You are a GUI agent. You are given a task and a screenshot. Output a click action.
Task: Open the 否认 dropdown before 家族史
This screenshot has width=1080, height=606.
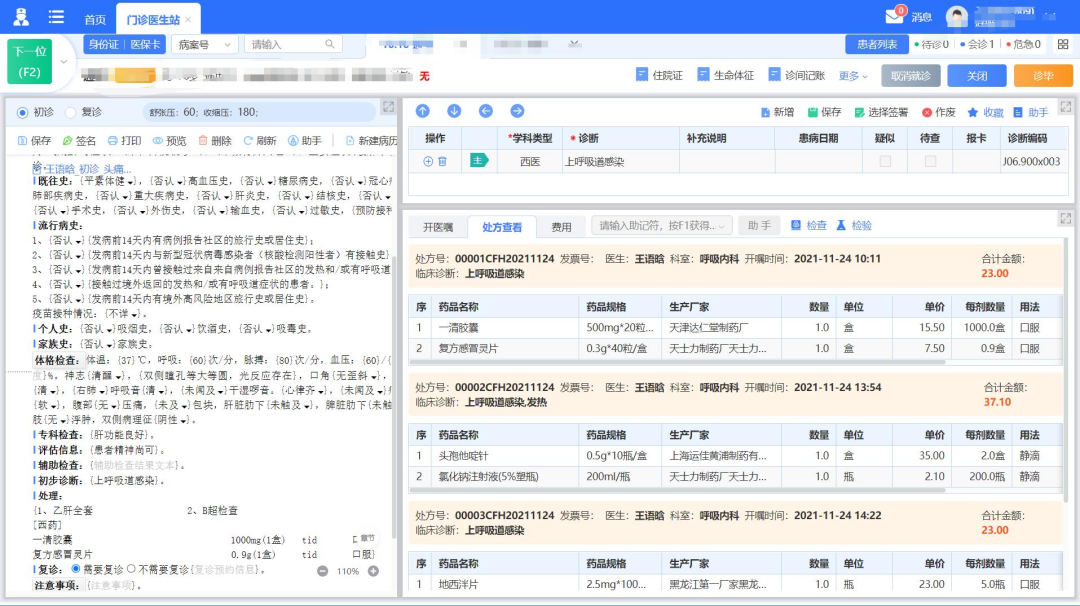97,344
